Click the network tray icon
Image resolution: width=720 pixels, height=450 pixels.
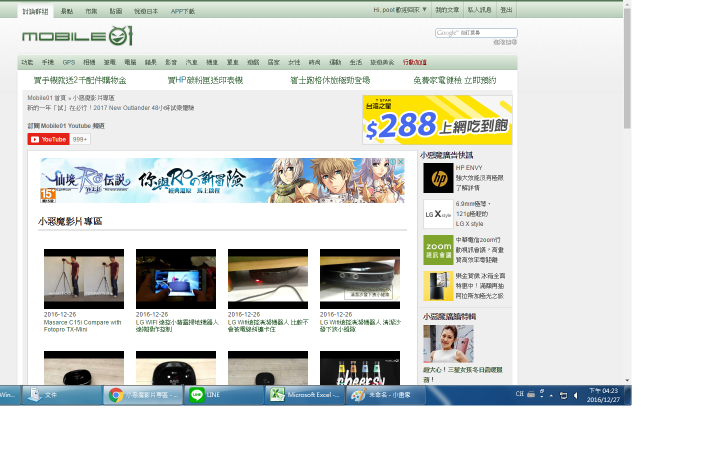563,395
